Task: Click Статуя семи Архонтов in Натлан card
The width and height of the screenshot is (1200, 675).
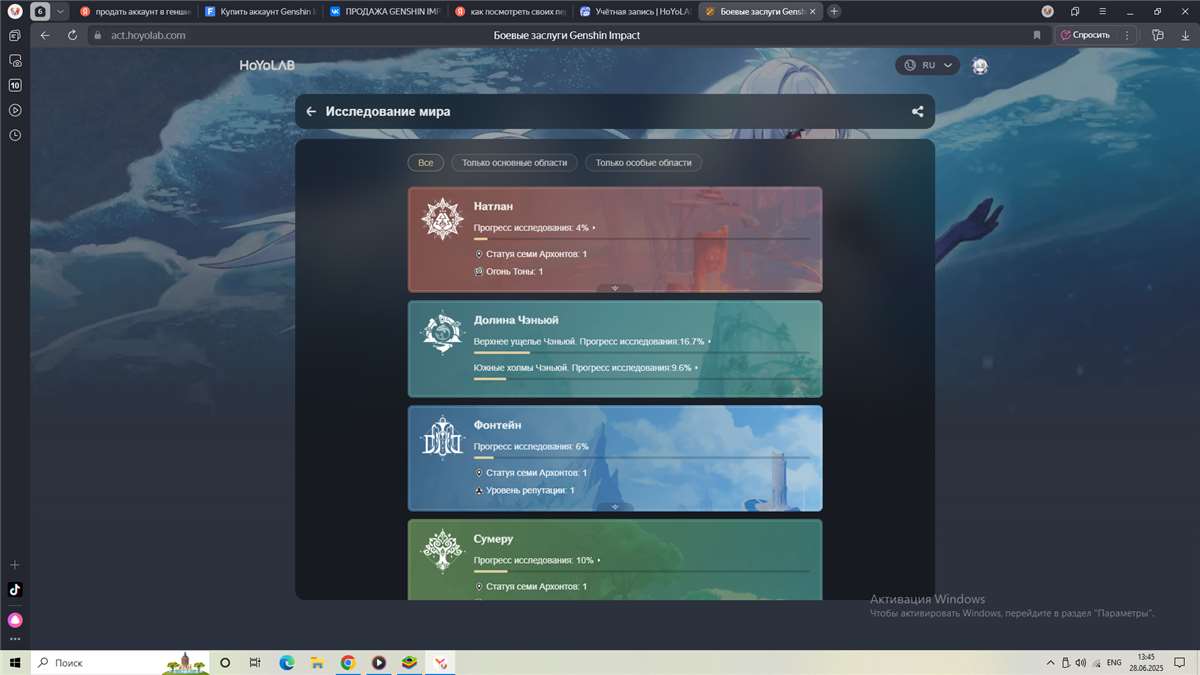Action: (x=531, y=254)
